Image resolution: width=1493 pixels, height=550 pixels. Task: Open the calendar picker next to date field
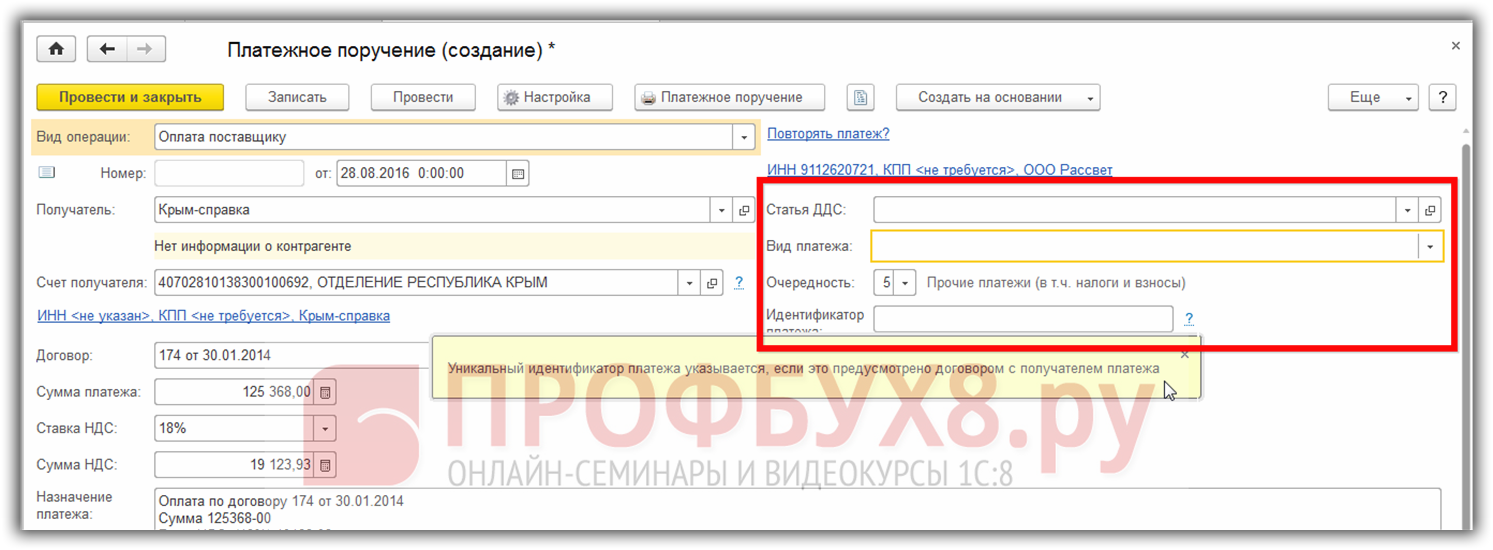(x=518, y=173)
